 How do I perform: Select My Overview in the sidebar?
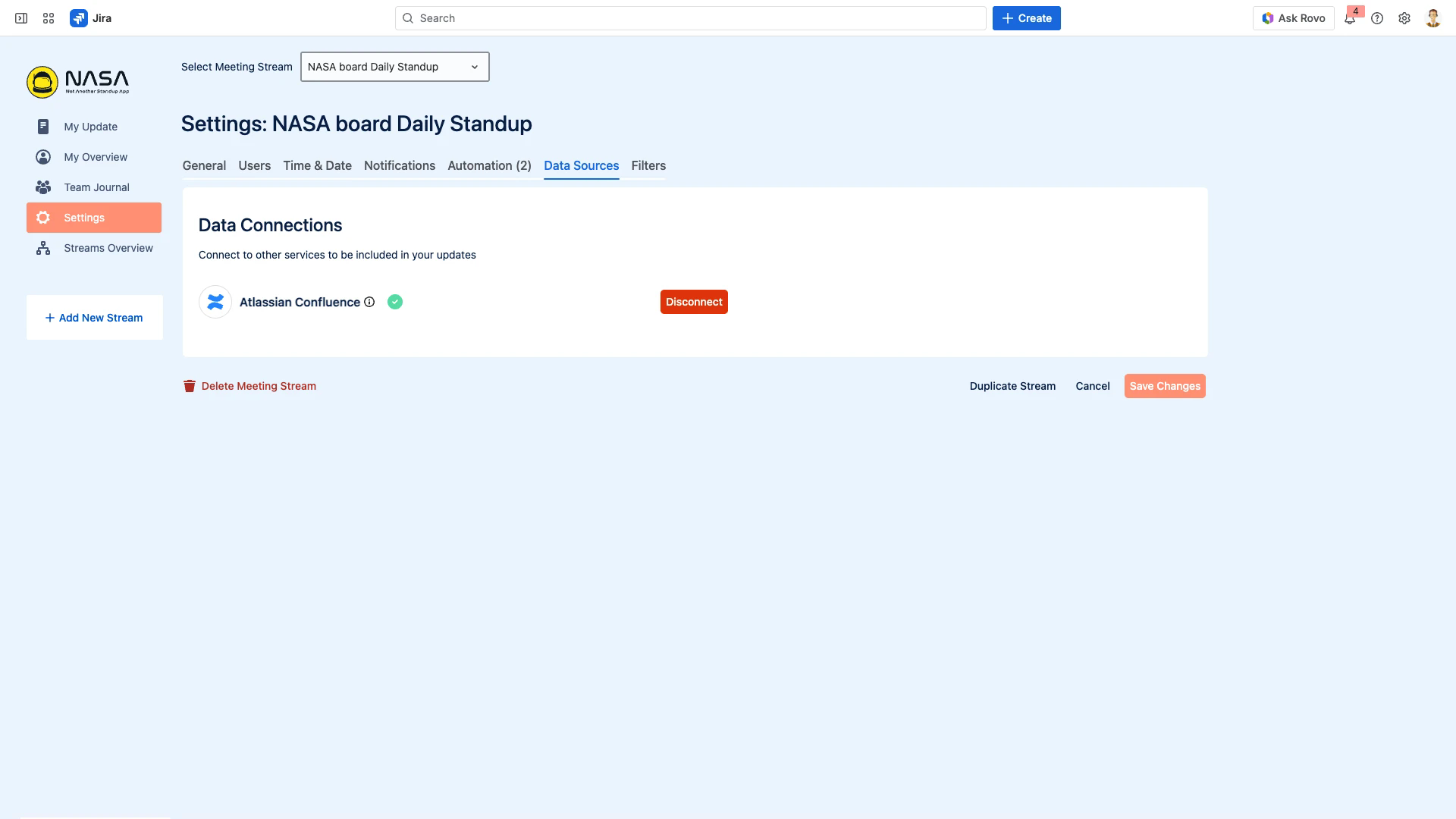coord(95,157)
